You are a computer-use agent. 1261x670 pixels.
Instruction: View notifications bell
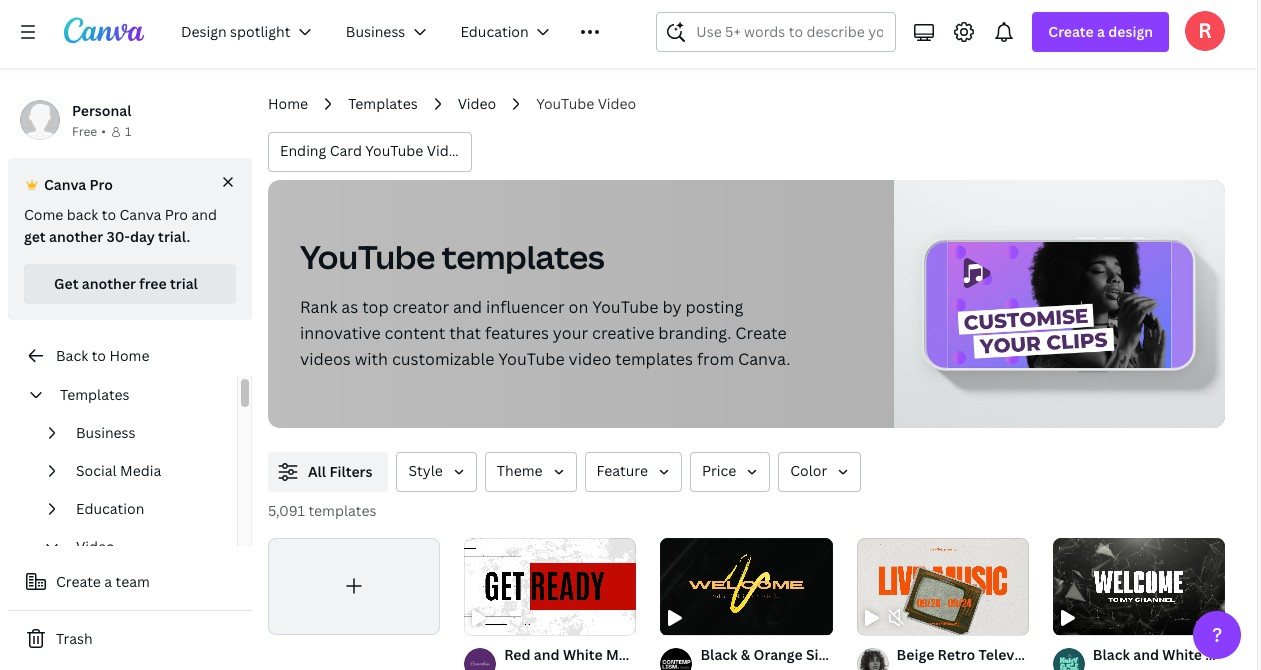point(1004,32)
